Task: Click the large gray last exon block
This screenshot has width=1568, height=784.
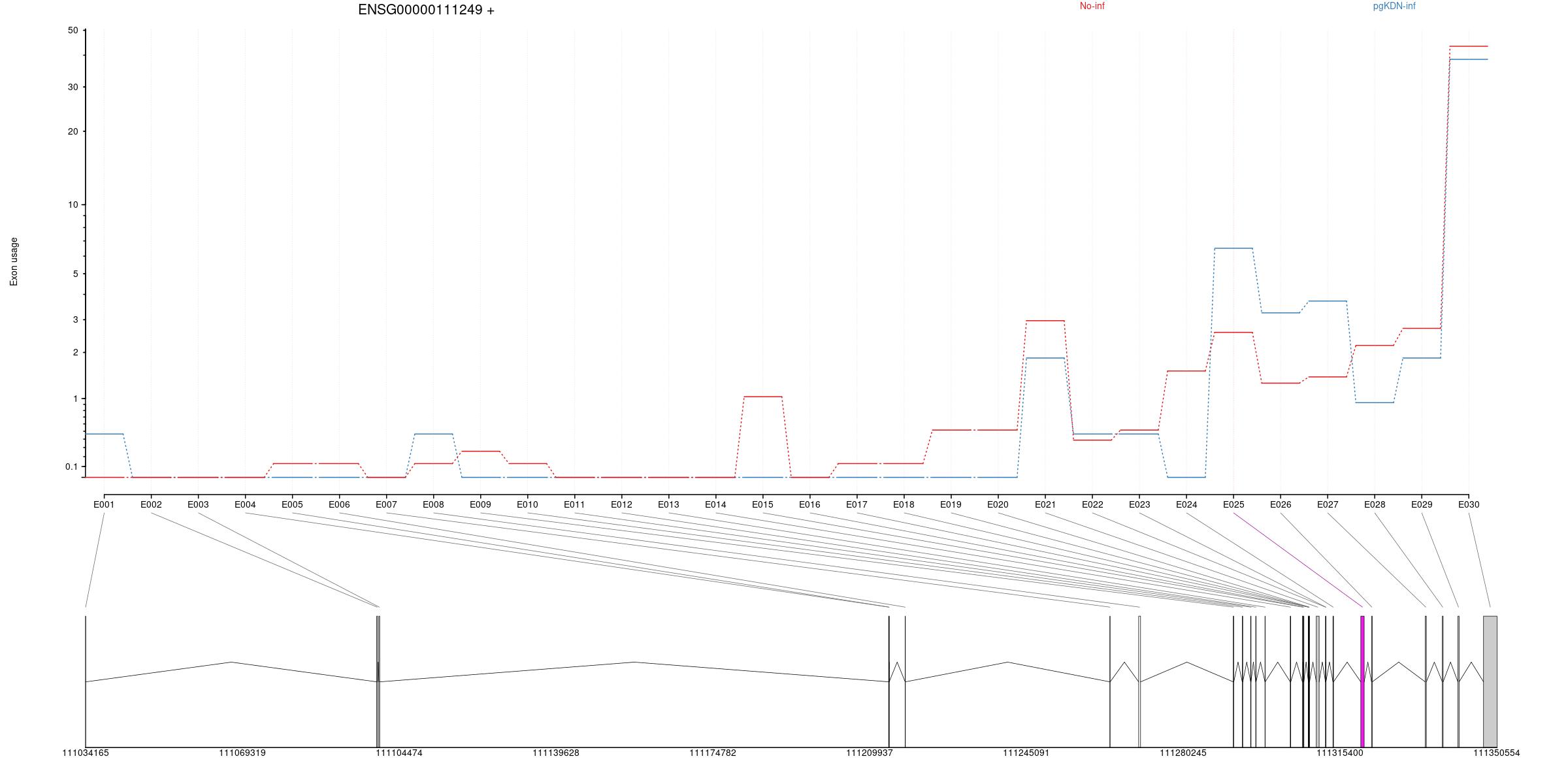Action: pyautogui.click(x=1490, y=681)
